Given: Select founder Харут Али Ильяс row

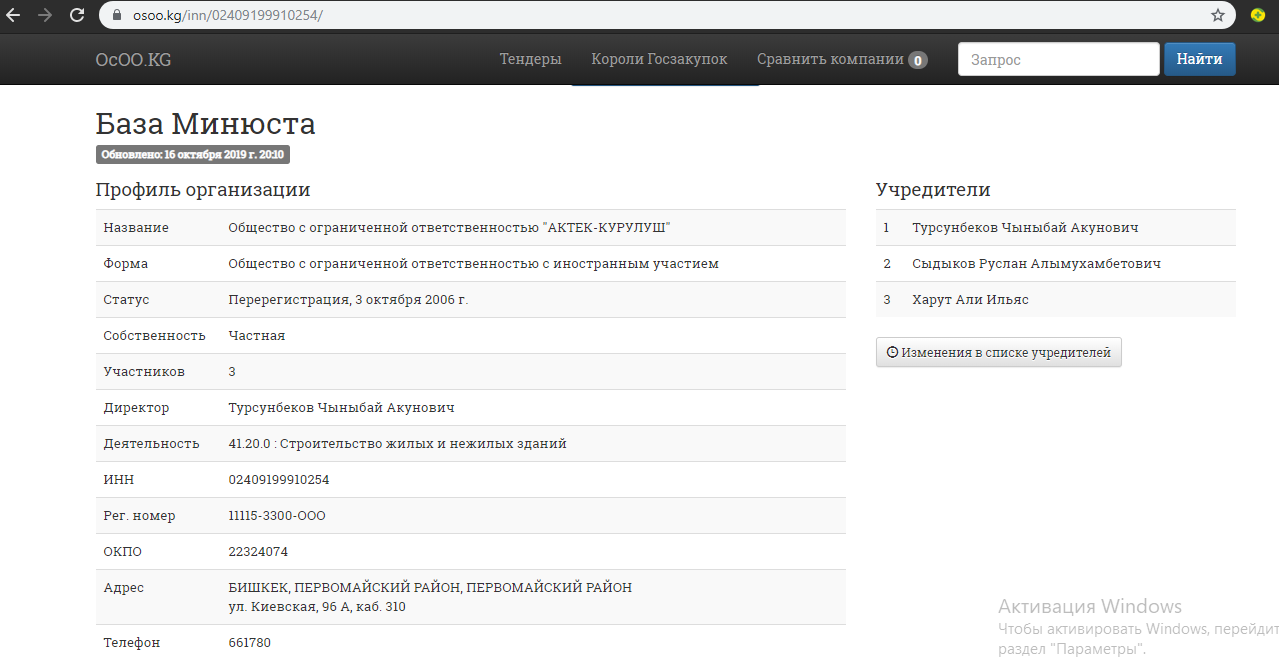Looking at the screenshot, I should coord(970,299).
